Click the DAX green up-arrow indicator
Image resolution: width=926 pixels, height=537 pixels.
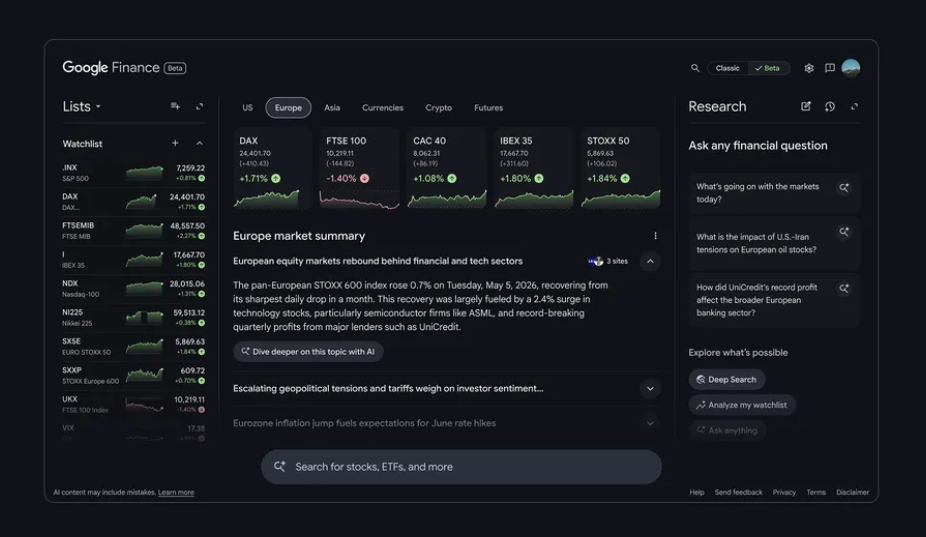276,178
